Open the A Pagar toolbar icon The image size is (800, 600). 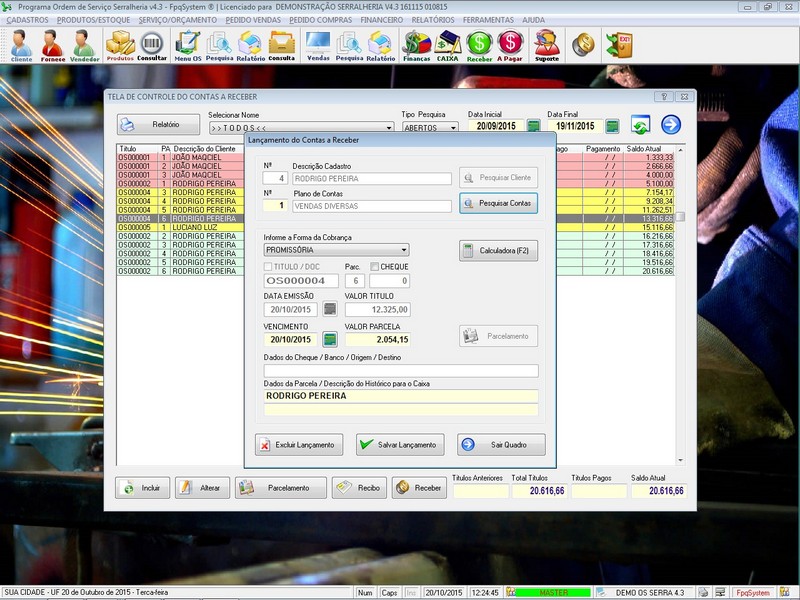(x=510, y=45)
